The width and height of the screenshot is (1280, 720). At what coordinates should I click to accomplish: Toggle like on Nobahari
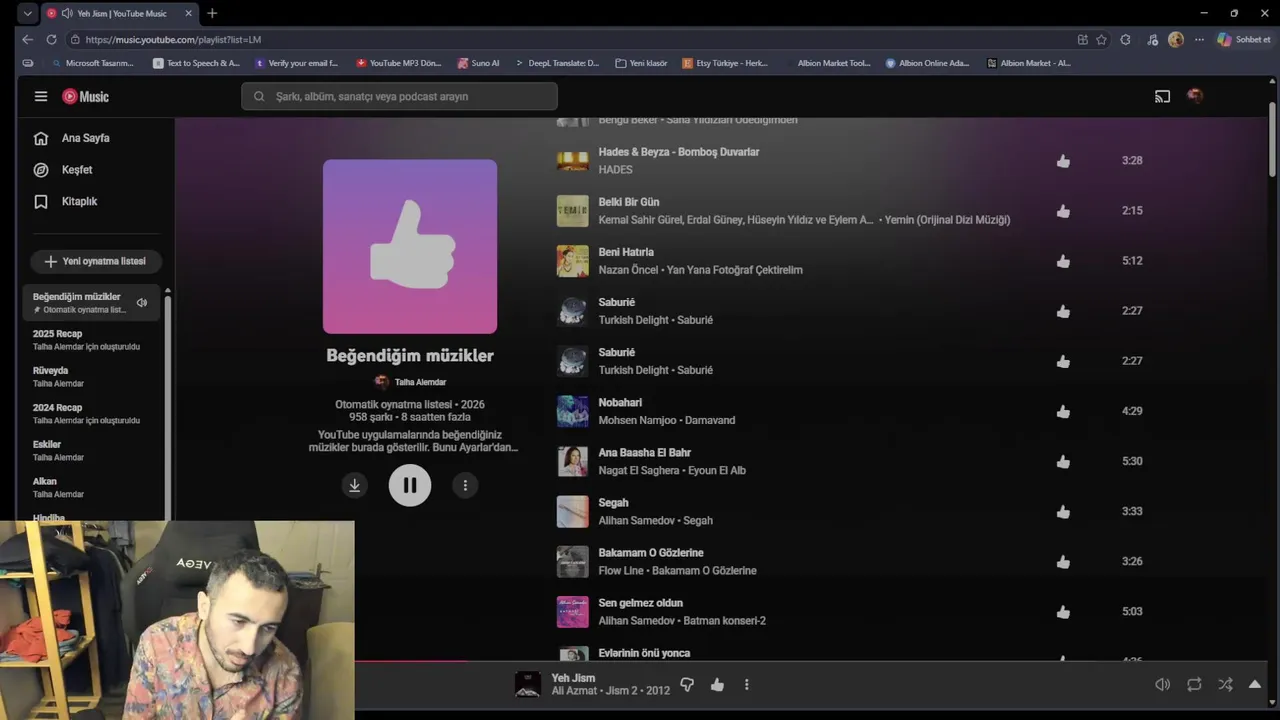(x=1063, y=411)
